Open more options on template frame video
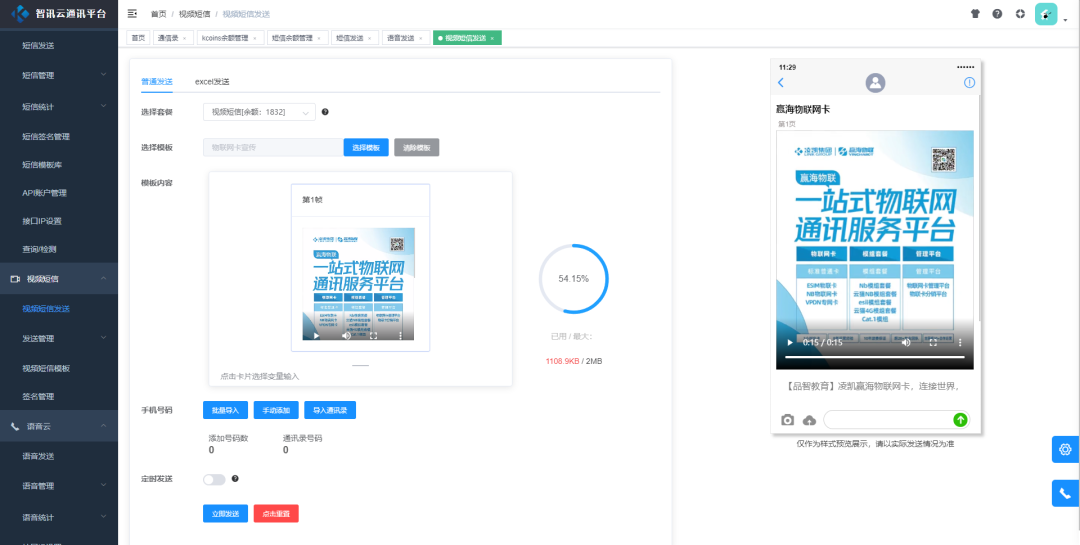 (401, 336)
